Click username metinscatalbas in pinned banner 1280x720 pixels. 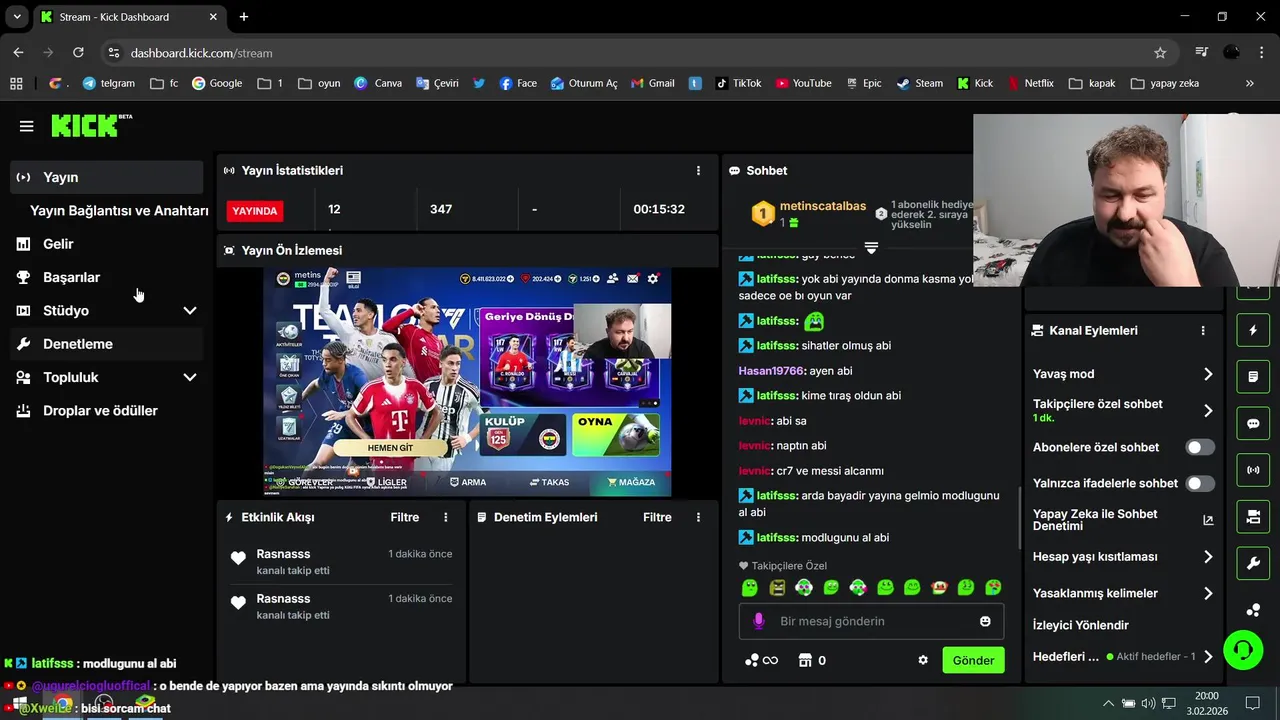pyautogui.click(x=823, y=206)
